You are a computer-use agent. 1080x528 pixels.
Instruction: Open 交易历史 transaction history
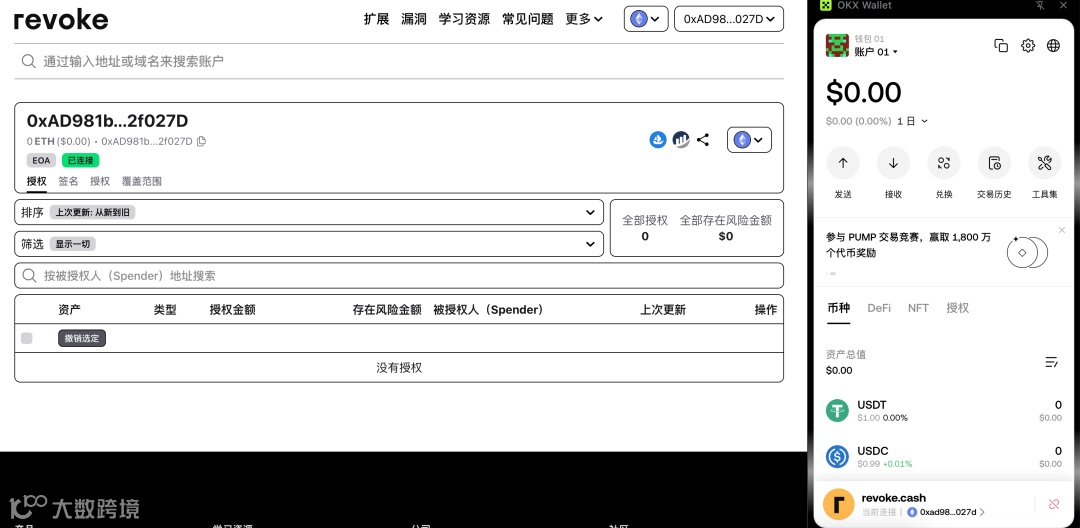pos(994,163)
